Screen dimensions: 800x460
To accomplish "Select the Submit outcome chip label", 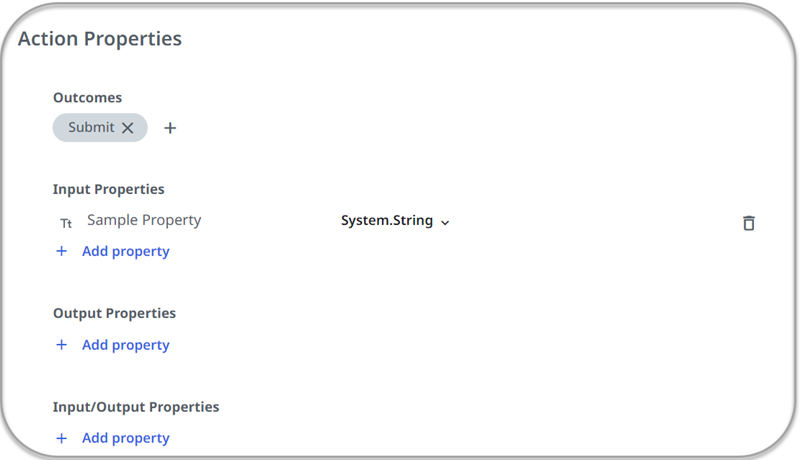I will (x=91, y=127).
